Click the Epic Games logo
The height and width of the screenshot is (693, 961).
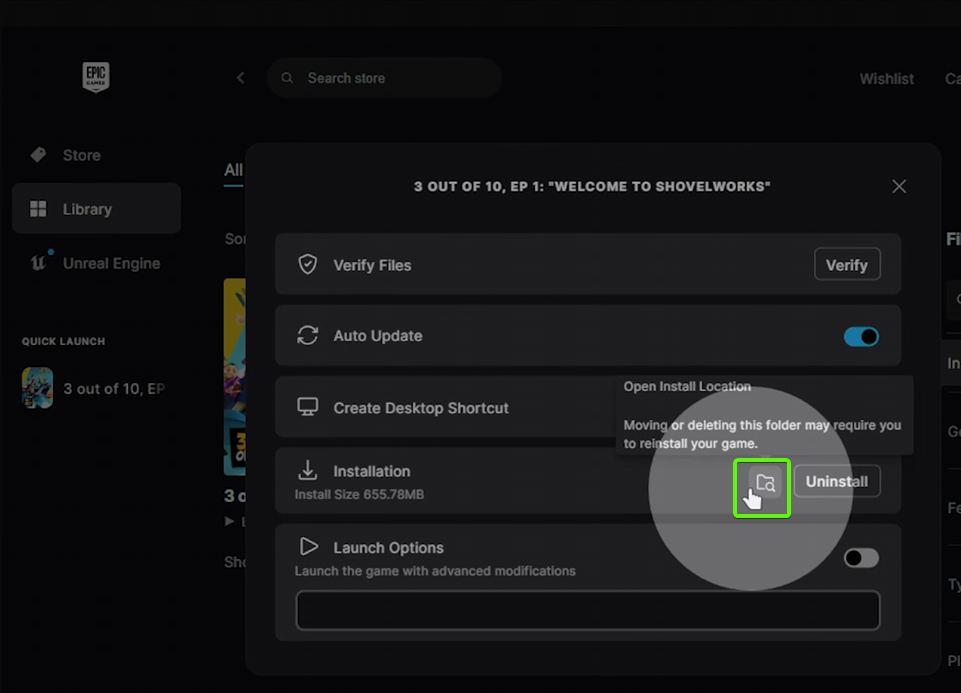pos(96,77)
